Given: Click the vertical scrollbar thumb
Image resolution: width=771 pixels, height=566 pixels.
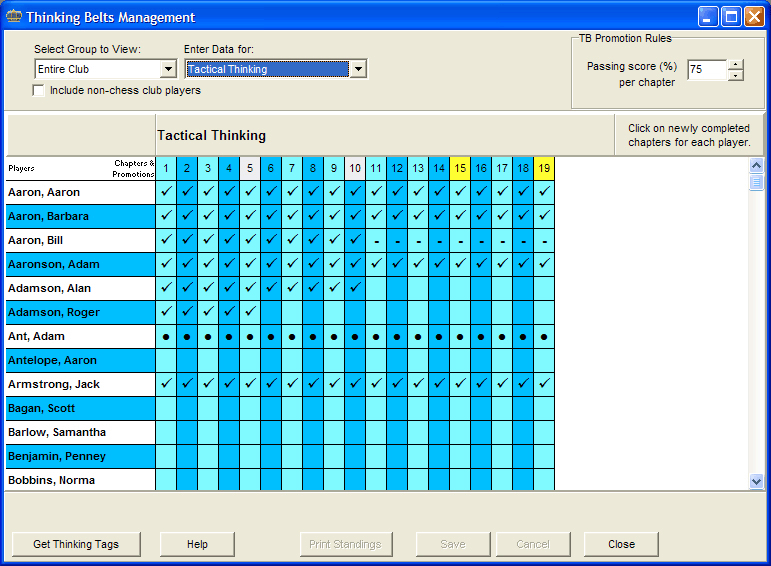Looking at the screenshot, I should click(756, 182).
